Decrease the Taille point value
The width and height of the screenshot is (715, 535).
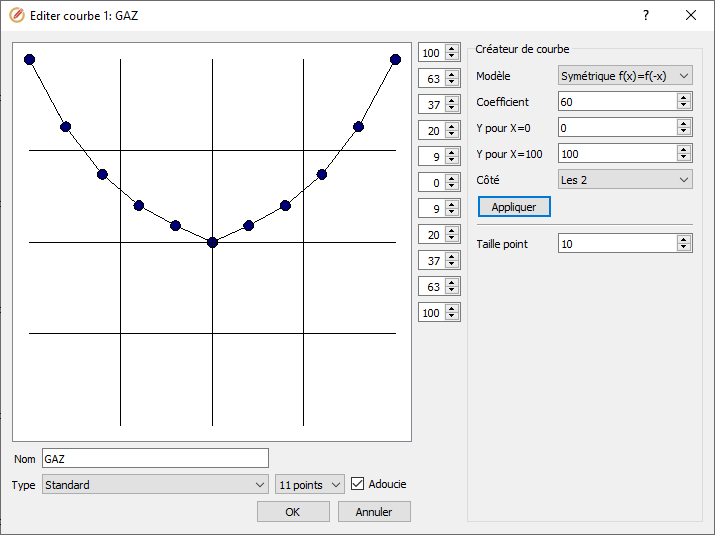click(x=684, y=248)
